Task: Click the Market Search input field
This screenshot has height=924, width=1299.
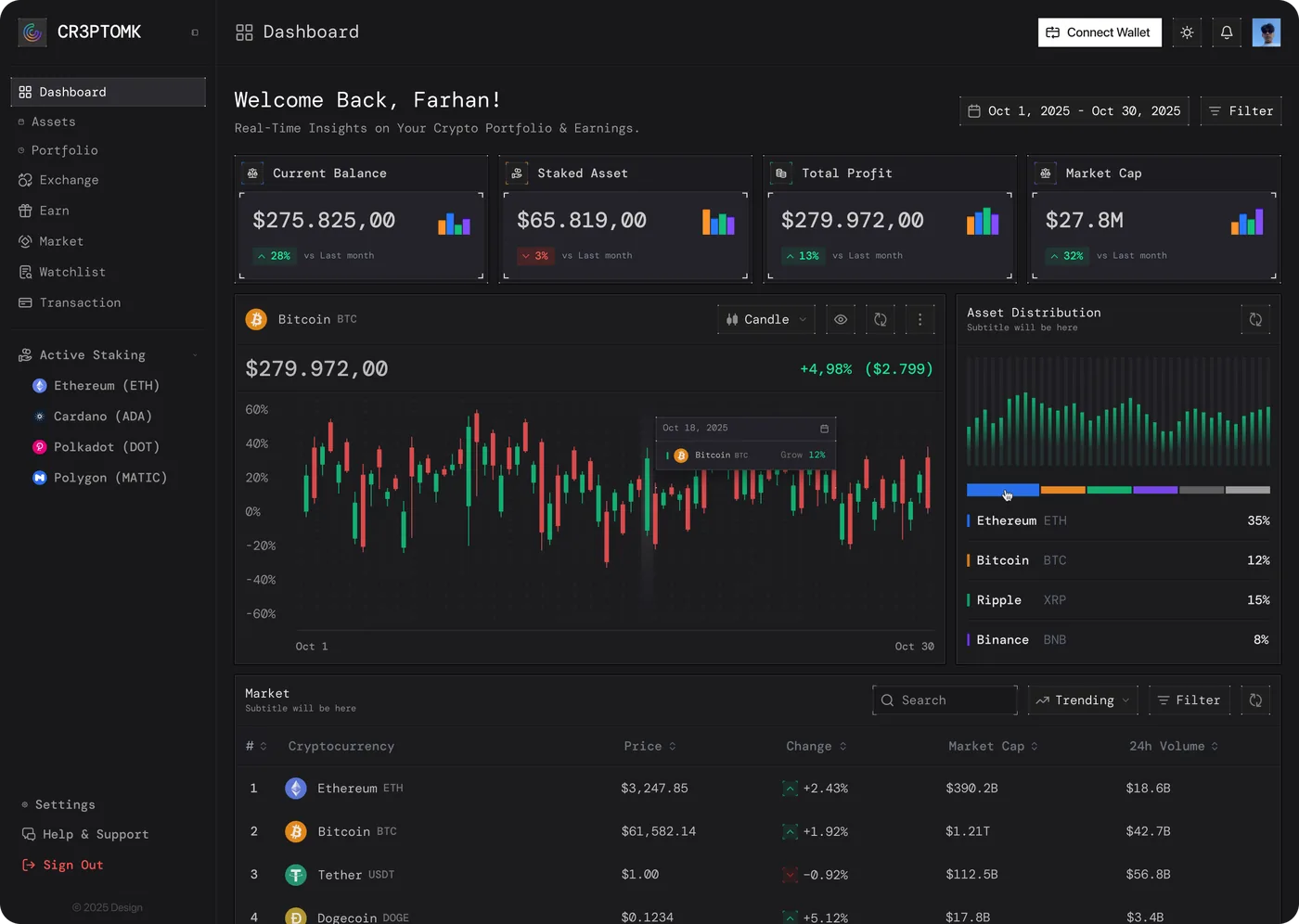Action: pos(945,700)
